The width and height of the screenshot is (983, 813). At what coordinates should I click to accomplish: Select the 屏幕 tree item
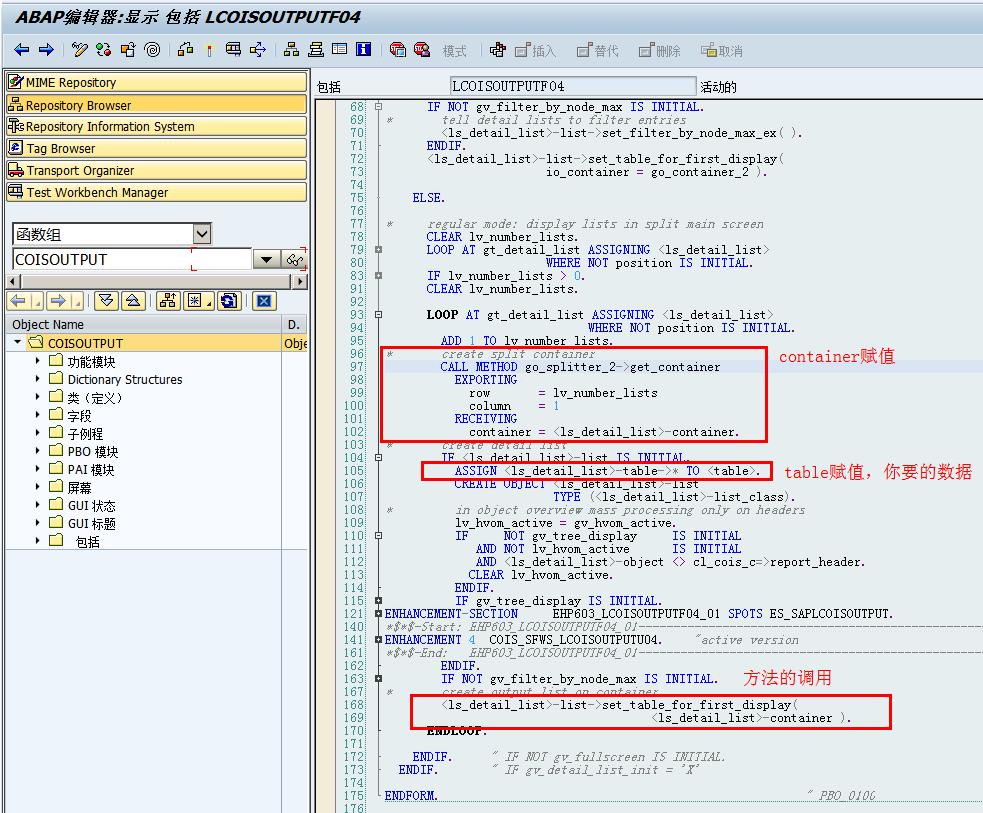coord(79,488)
